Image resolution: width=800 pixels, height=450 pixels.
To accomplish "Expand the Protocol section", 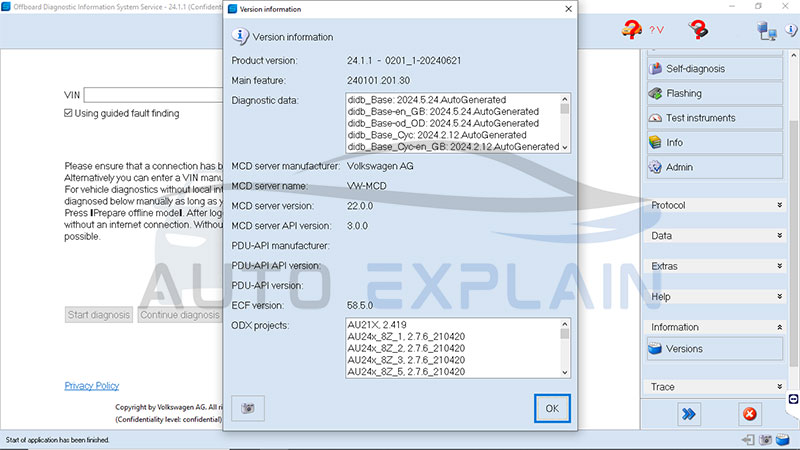I will point(716,205).
